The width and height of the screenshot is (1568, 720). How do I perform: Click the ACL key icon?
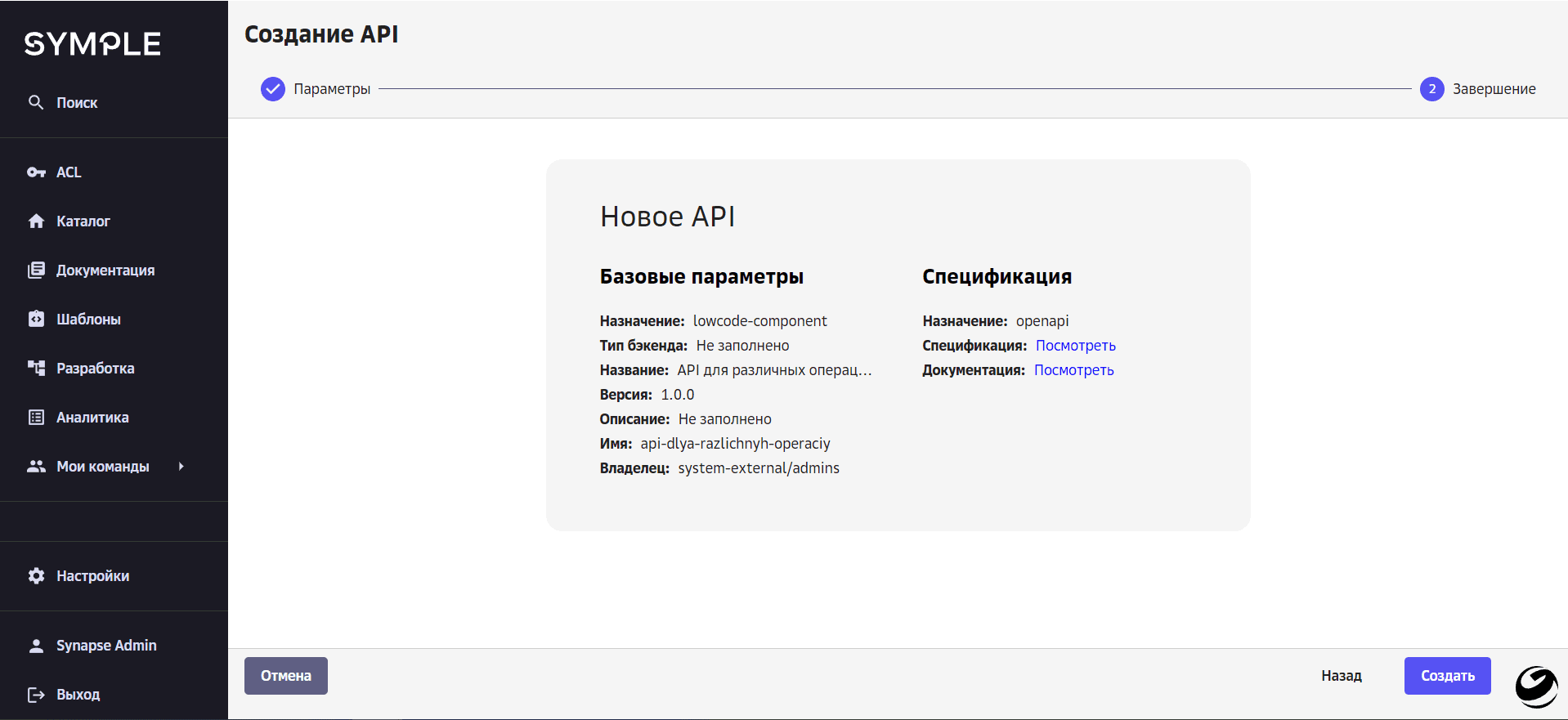point(36,172)
